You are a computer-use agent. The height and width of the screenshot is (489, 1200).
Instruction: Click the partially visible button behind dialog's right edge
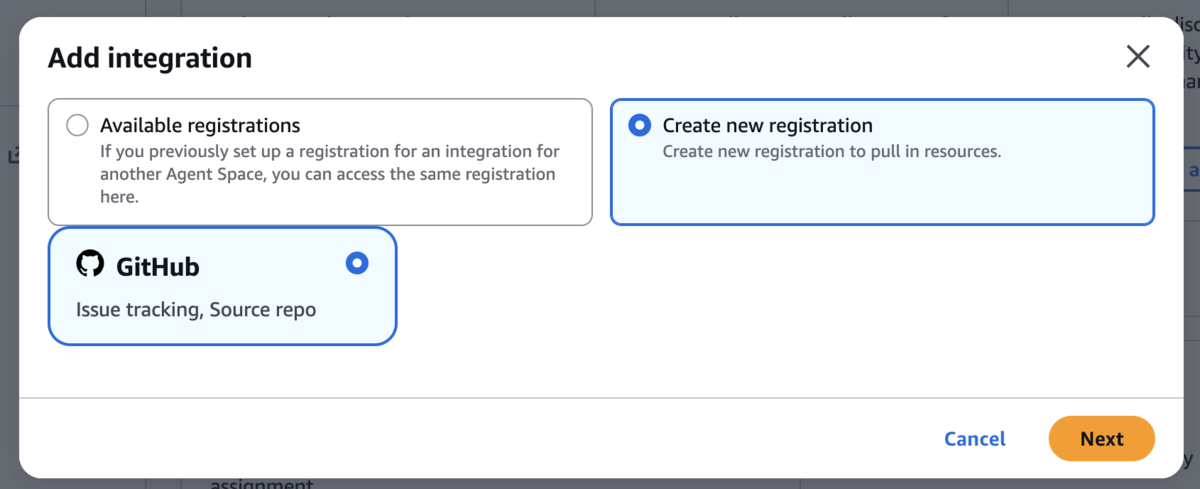[1192, 171]
